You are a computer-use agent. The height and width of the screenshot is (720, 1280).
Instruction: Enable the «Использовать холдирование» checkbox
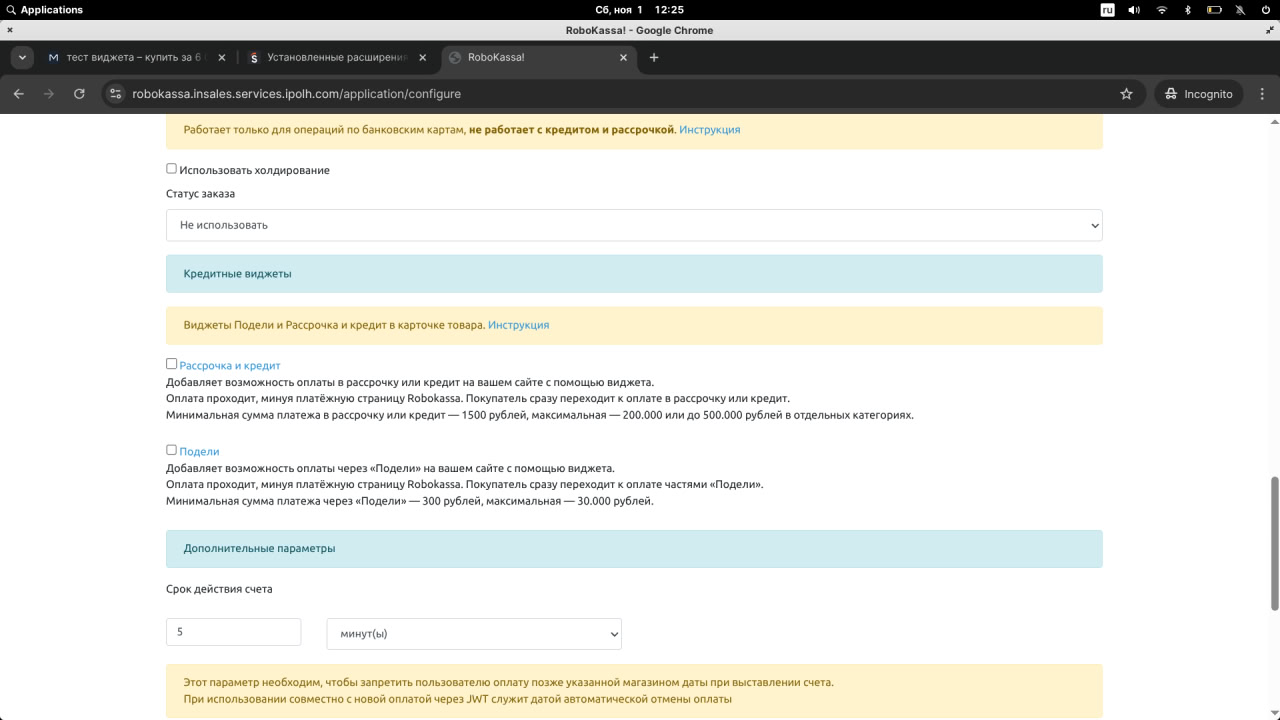coord(171,169)
